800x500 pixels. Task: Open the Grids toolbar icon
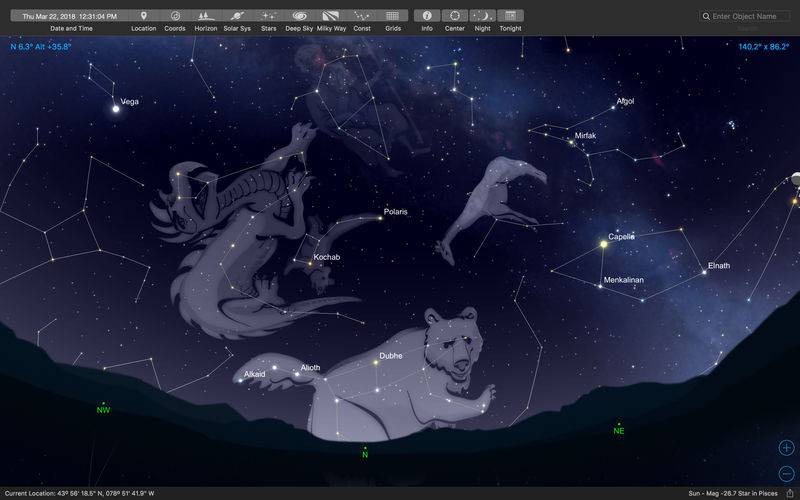392,16
